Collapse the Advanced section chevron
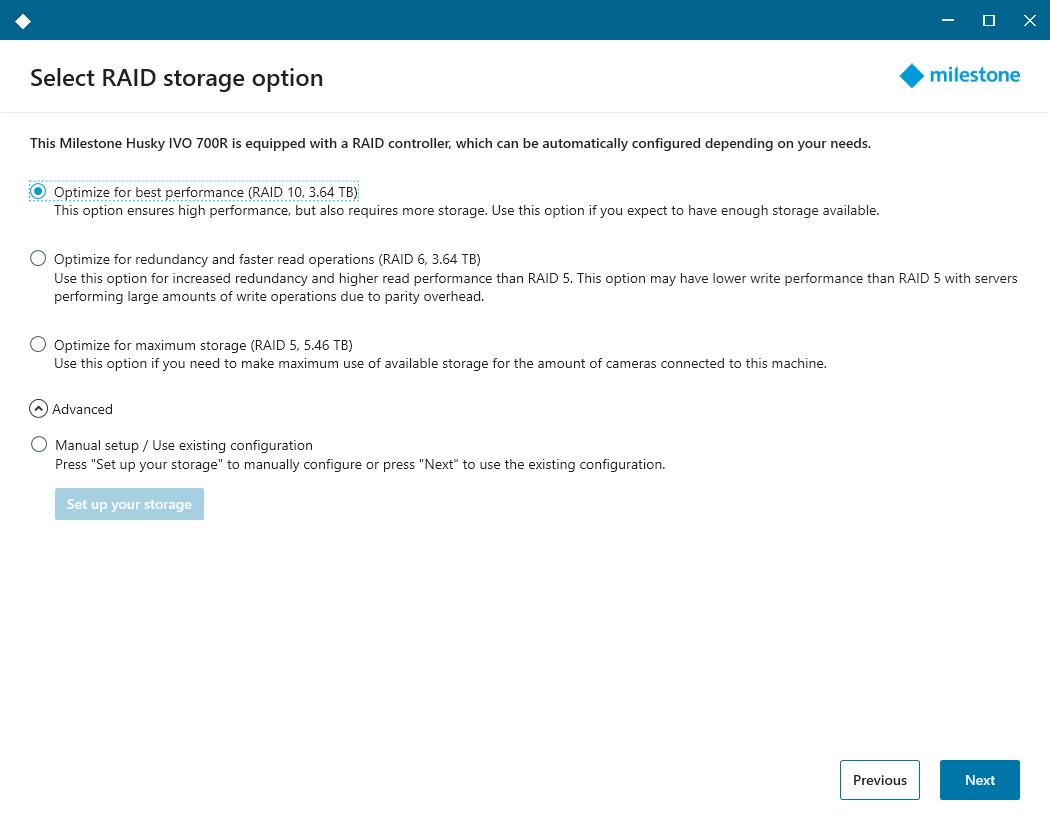 [x=38, y=409]
